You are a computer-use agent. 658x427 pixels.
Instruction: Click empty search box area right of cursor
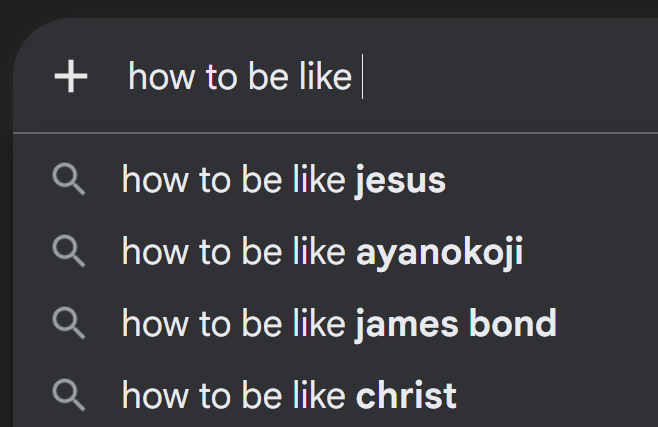509,76
